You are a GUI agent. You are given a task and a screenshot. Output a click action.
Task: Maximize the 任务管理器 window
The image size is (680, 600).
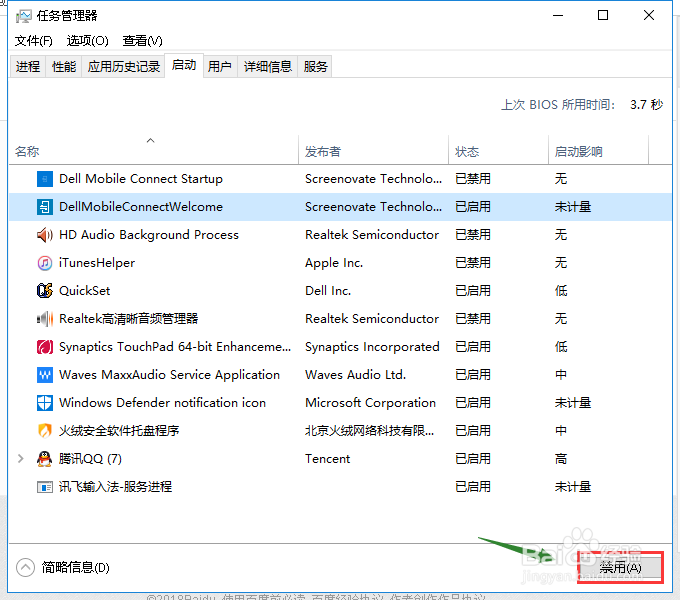pyautogui.click(x=603, y=16)
